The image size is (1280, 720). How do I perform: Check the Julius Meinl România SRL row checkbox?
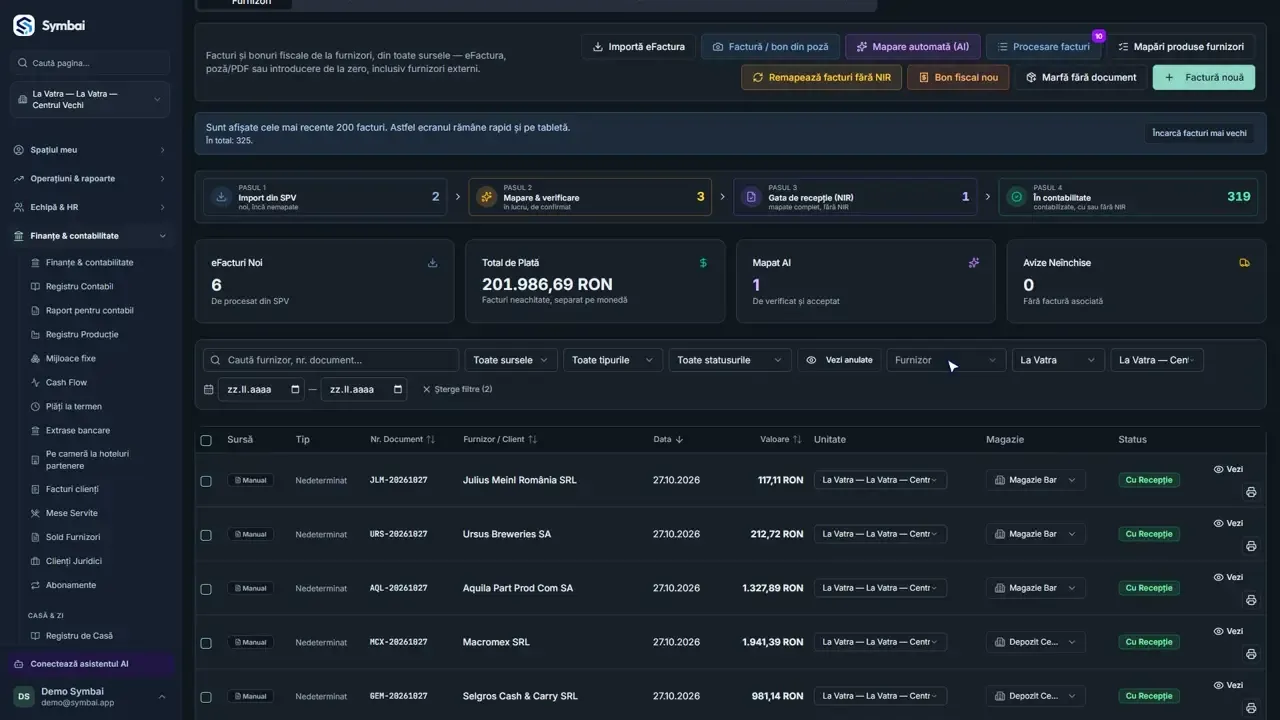point(206,481)
